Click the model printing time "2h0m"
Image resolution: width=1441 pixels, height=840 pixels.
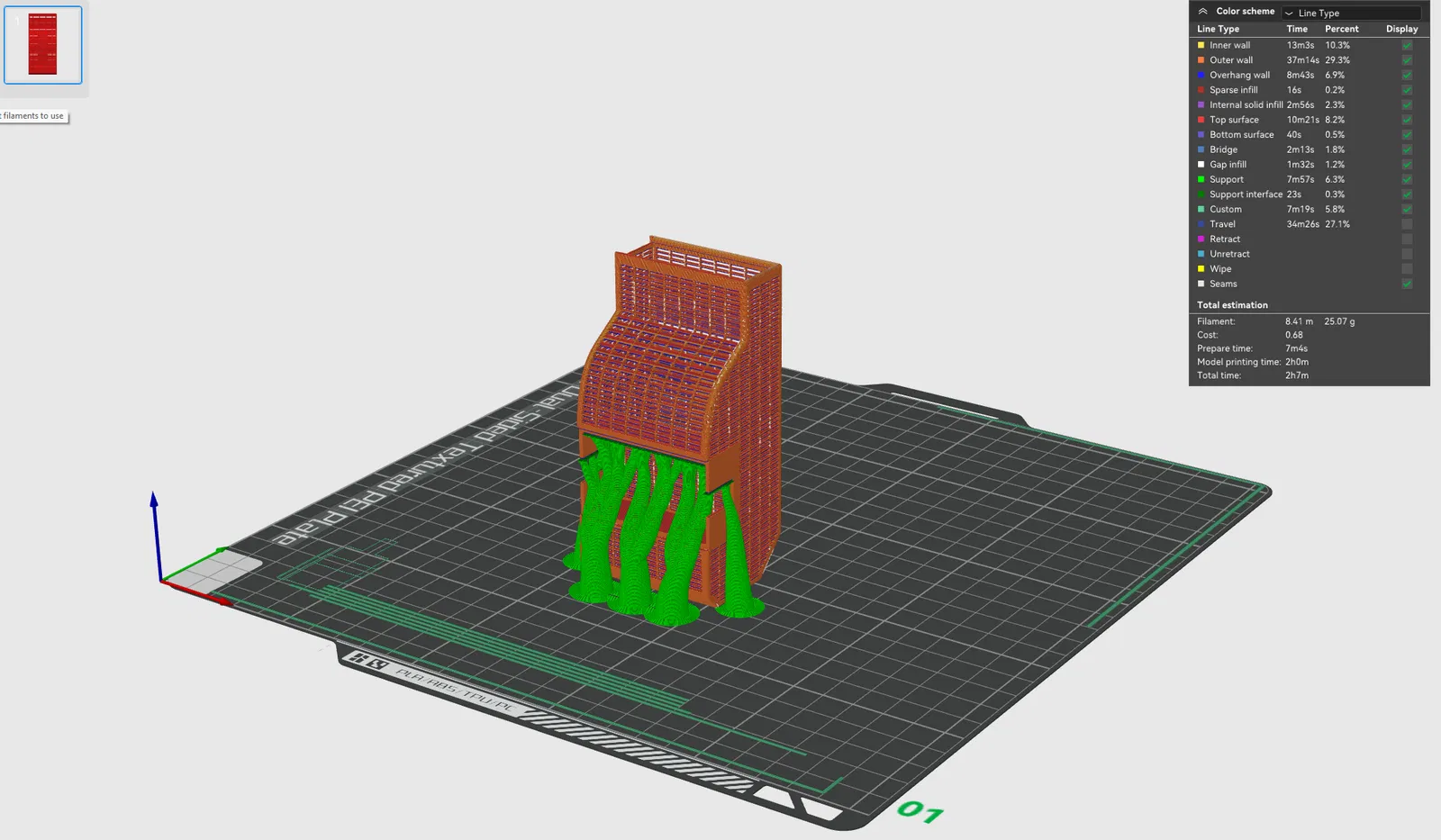[1296, 362]
